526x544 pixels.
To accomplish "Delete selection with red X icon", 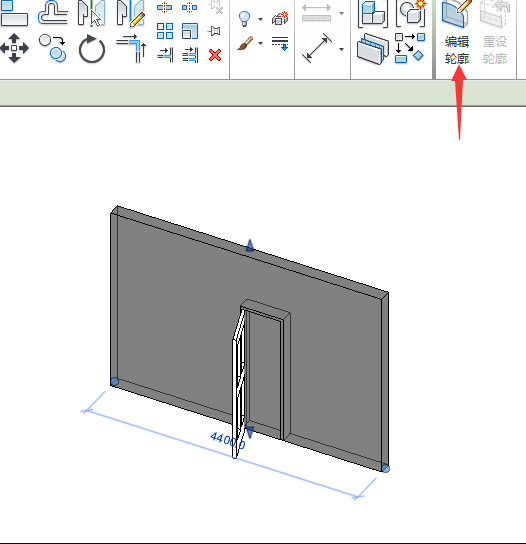I will tap(215, 55).
